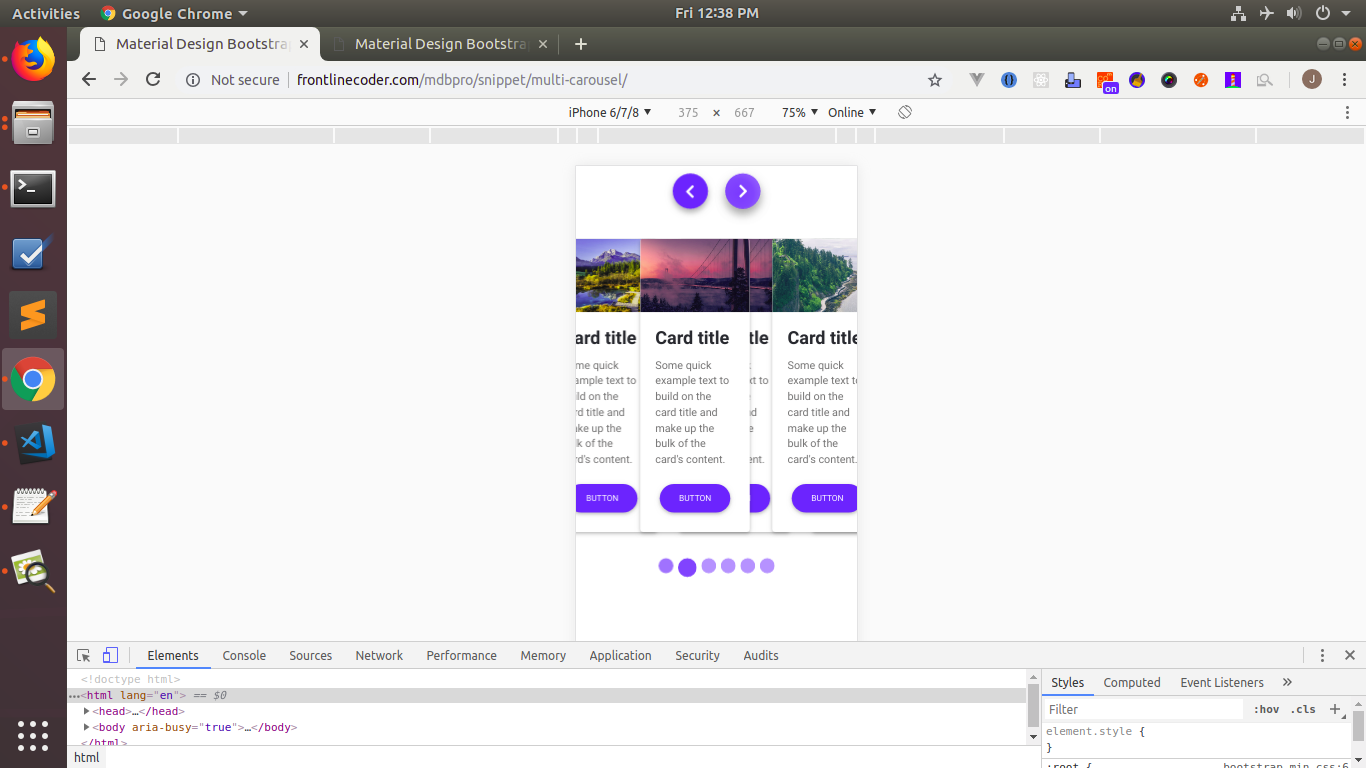This screenshot has height=768, width=1366.
Task: Open the system power menu arrow
Action: (x=1347, y=13)
